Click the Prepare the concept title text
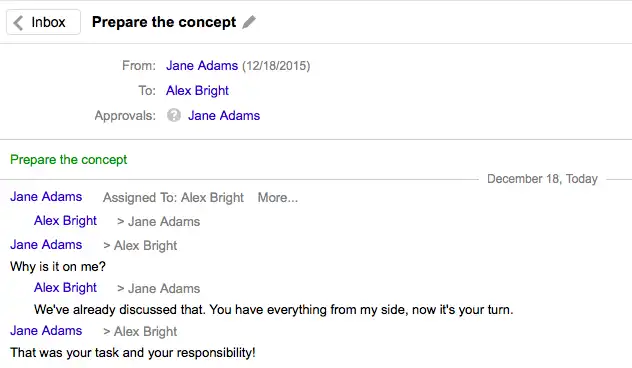Viewport: 632px width, 368px height. tap(164, 22)
